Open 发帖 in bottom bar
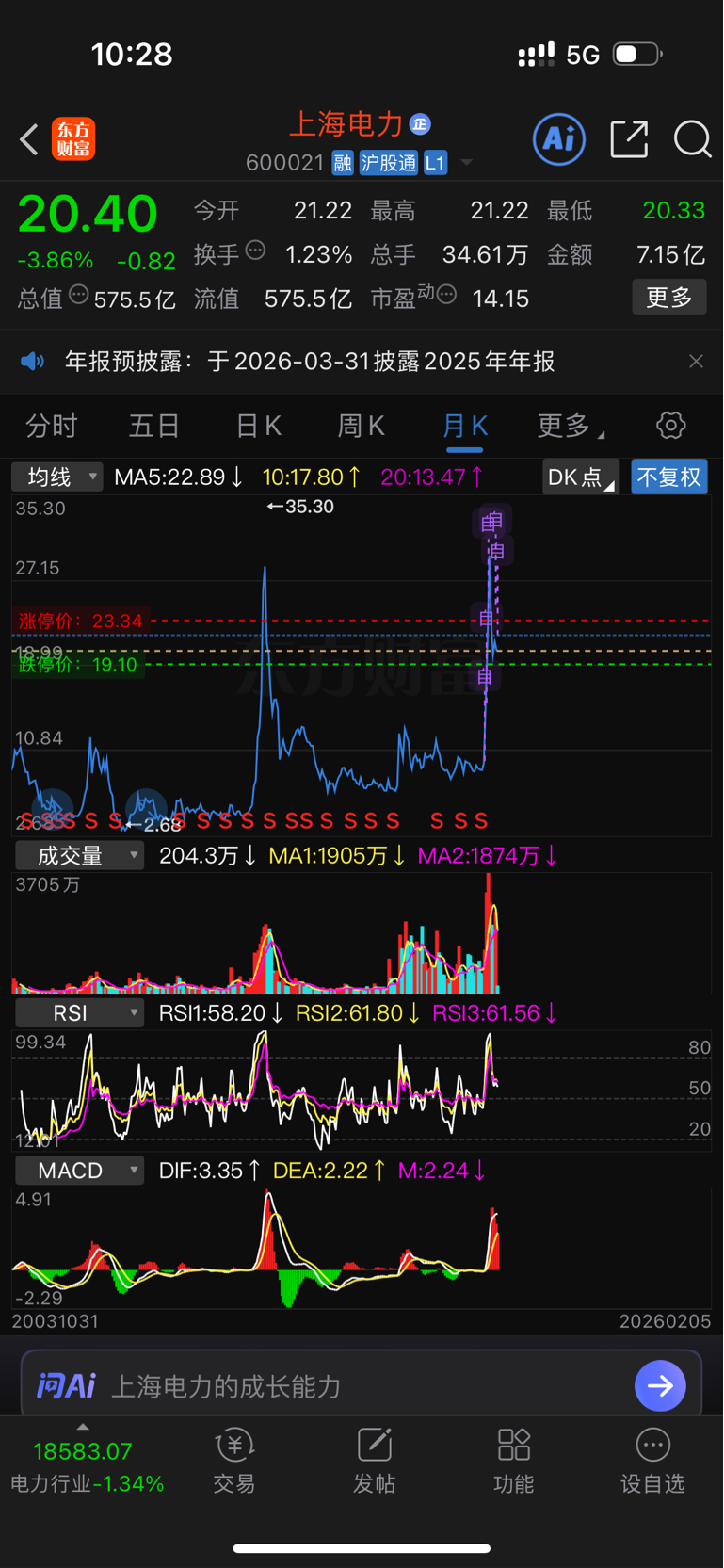Screen dimensions: 724x1568 [374, 1461]
